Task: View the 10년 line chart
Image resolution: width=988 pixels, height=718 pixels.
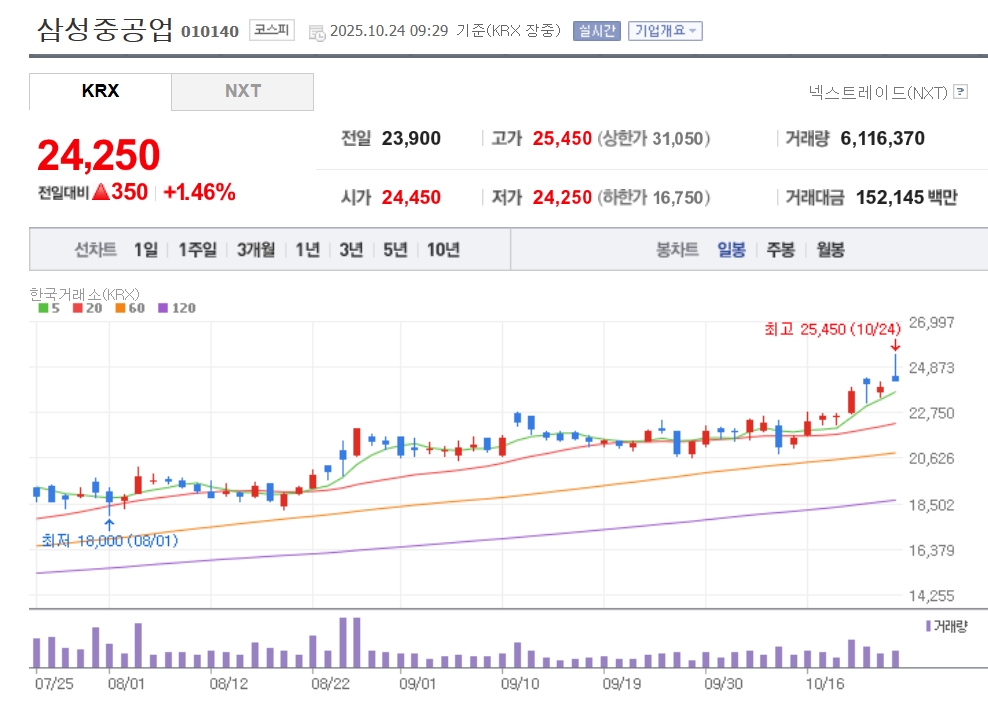Action: coord(443,250)
